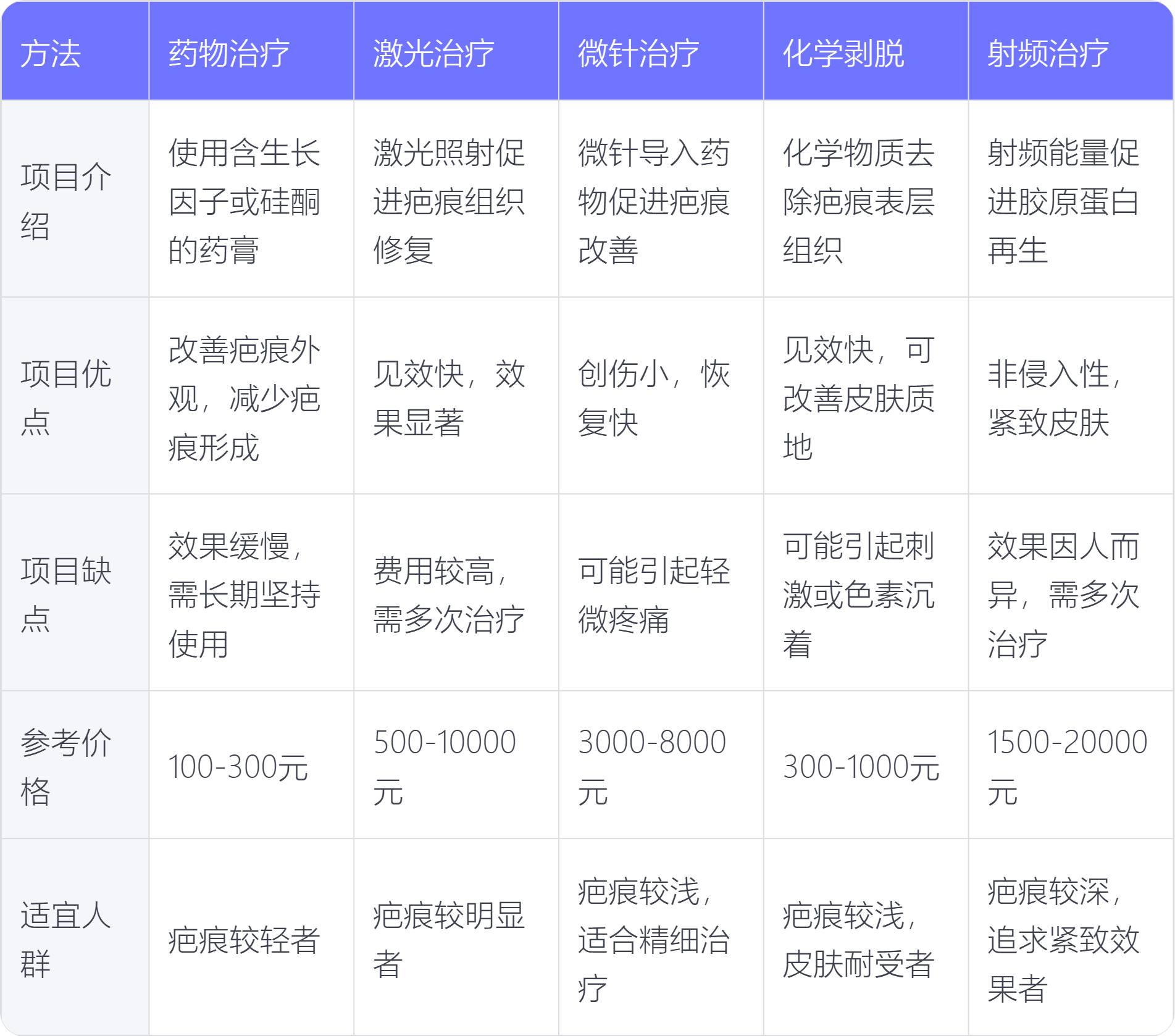Click the 激光治疗 column header
This screenshot has width=1175, height=1036.
pyautogui.click(x=433, y=53)
